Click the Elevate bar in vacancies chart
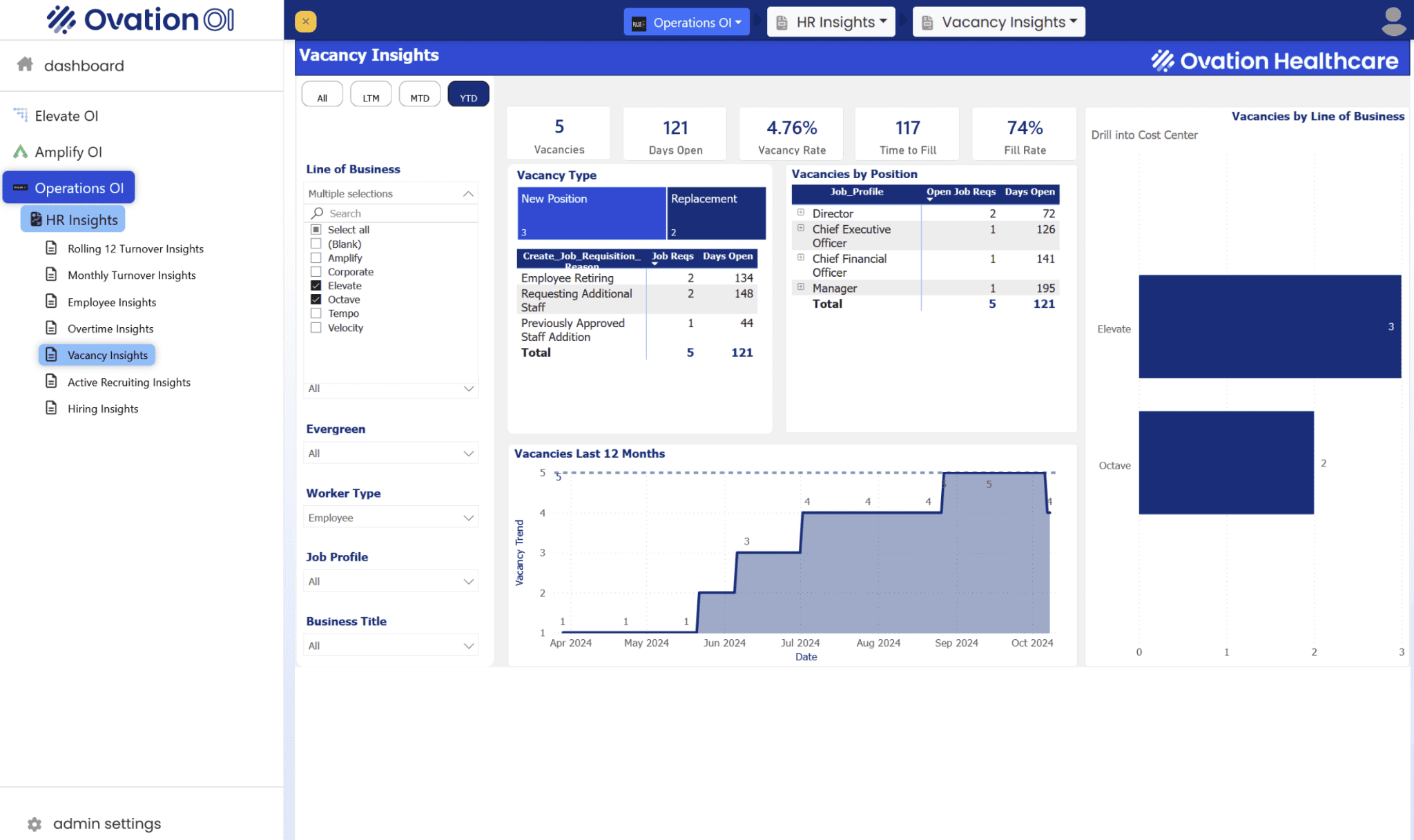 1270,326
